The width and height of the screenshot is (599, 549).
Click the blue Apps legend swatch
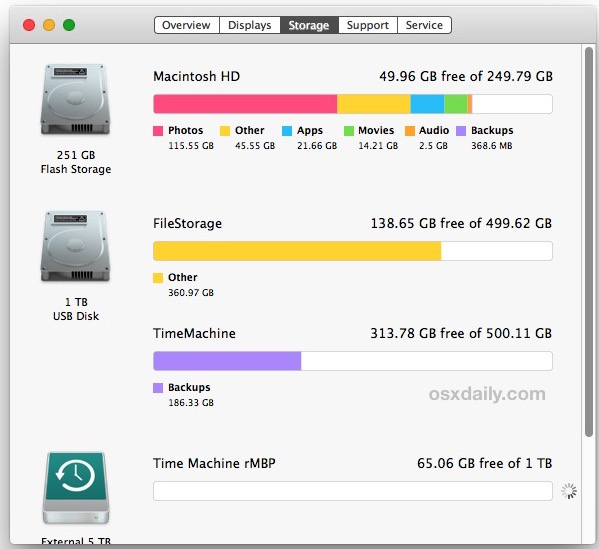tap(287, 131)
